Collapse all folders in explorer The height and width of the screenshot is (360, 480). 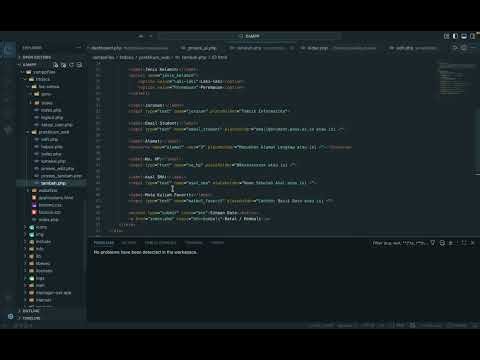(79, 65)
